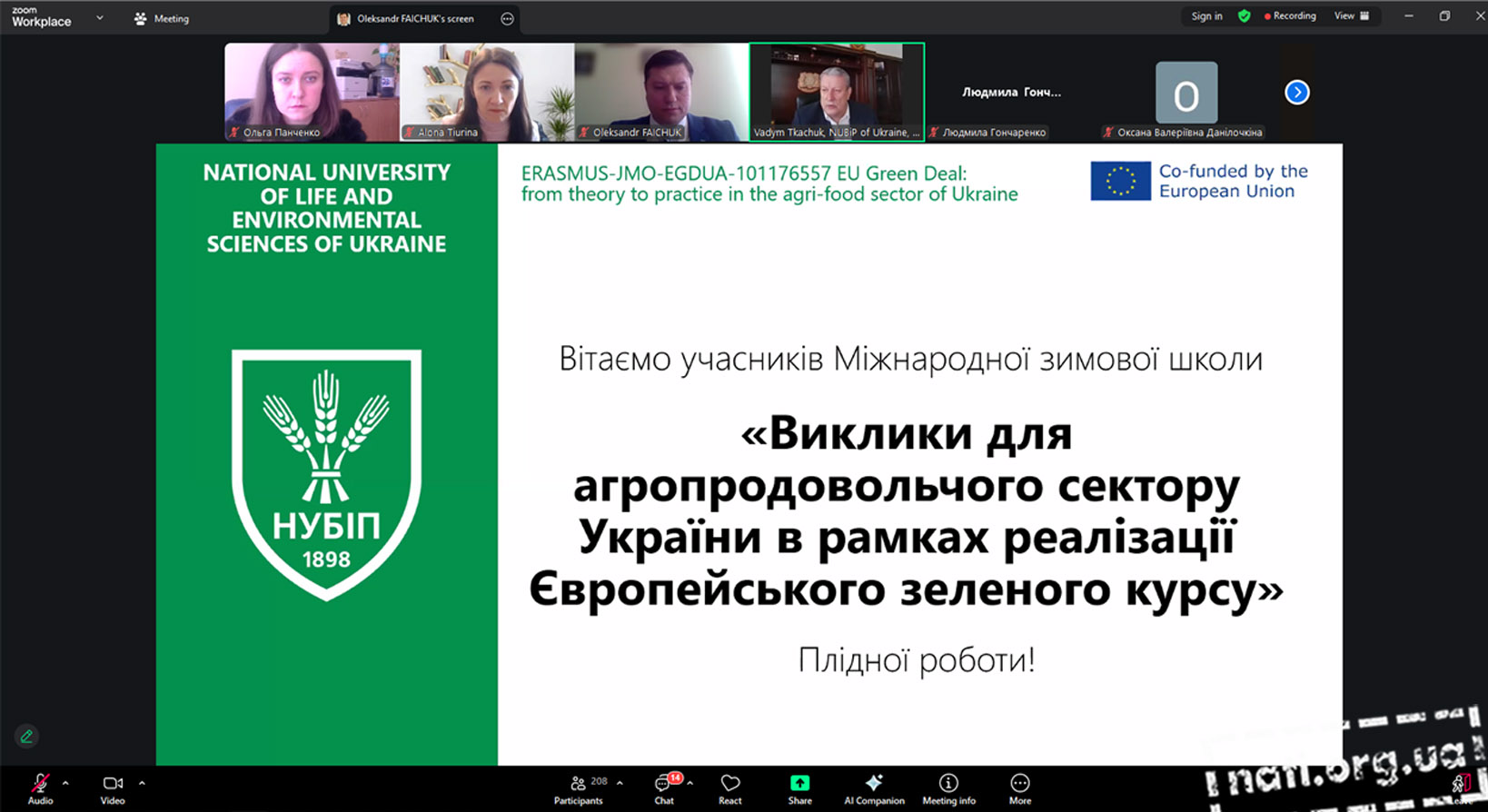Open the More options menu
The height and width of the screenshot is (812, 1488).
pos(1019,787)
